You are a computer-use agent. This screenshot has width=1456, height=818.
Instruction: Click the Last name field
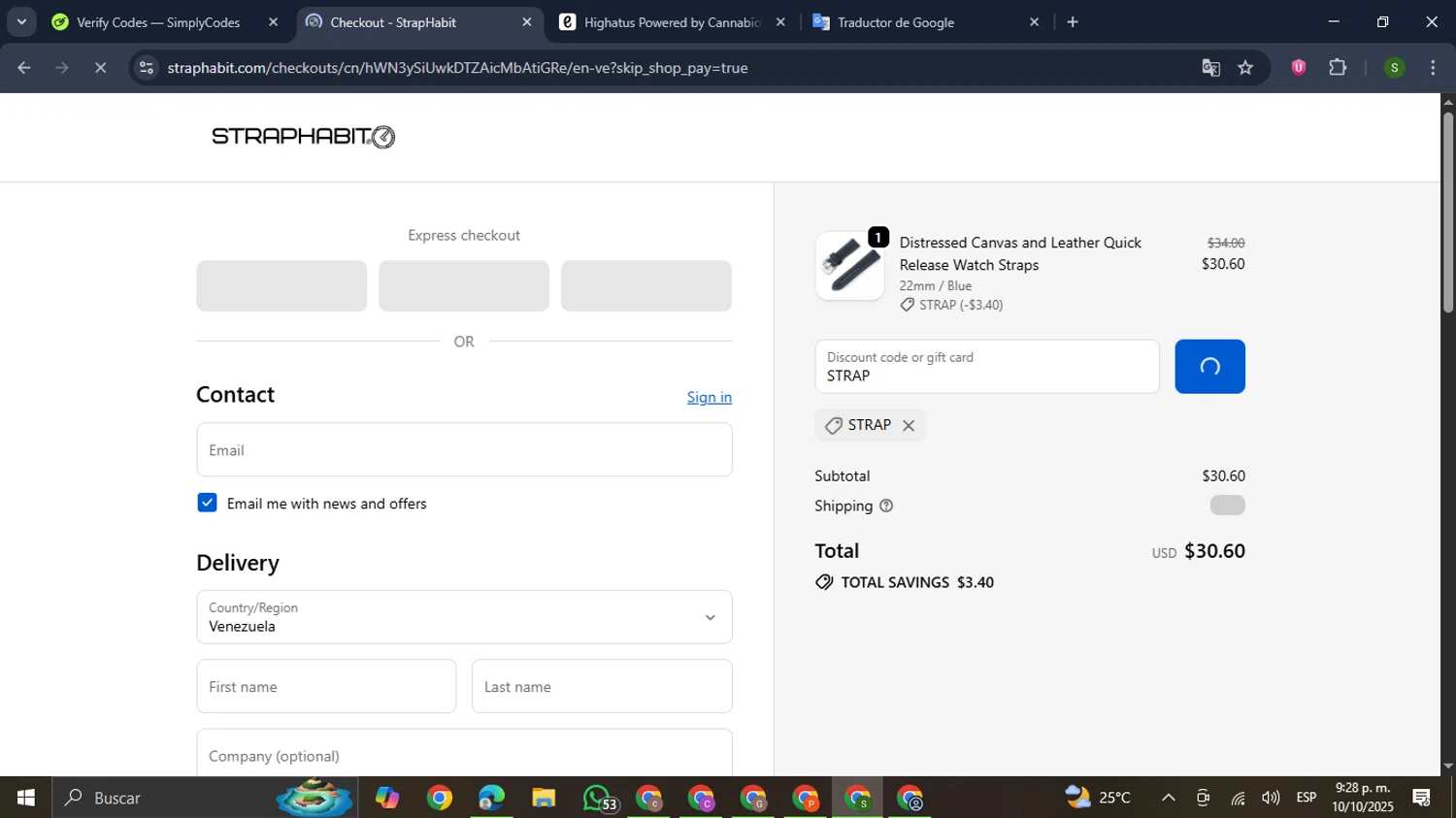click(602, 687)
